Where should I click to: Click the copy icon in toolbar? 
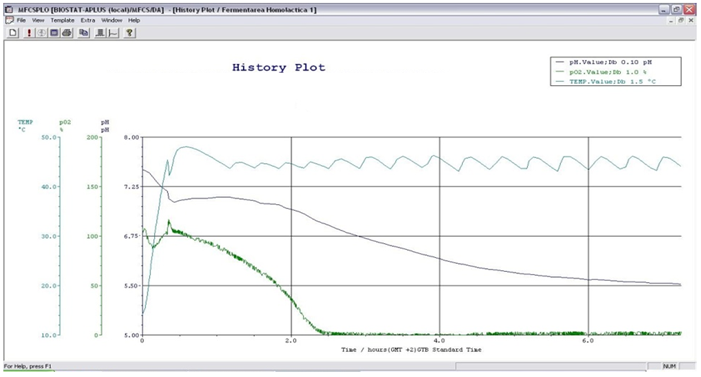[x=83, y=33]
